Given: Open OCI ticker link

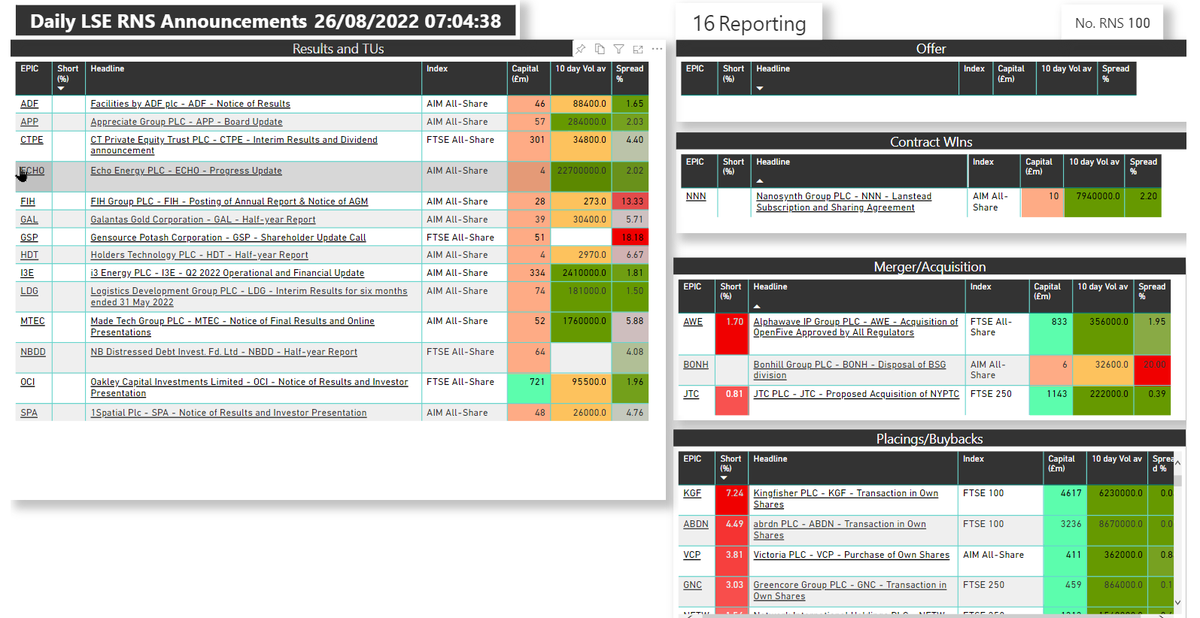Looking at the screenshot, I should click(x=27, y=382).
